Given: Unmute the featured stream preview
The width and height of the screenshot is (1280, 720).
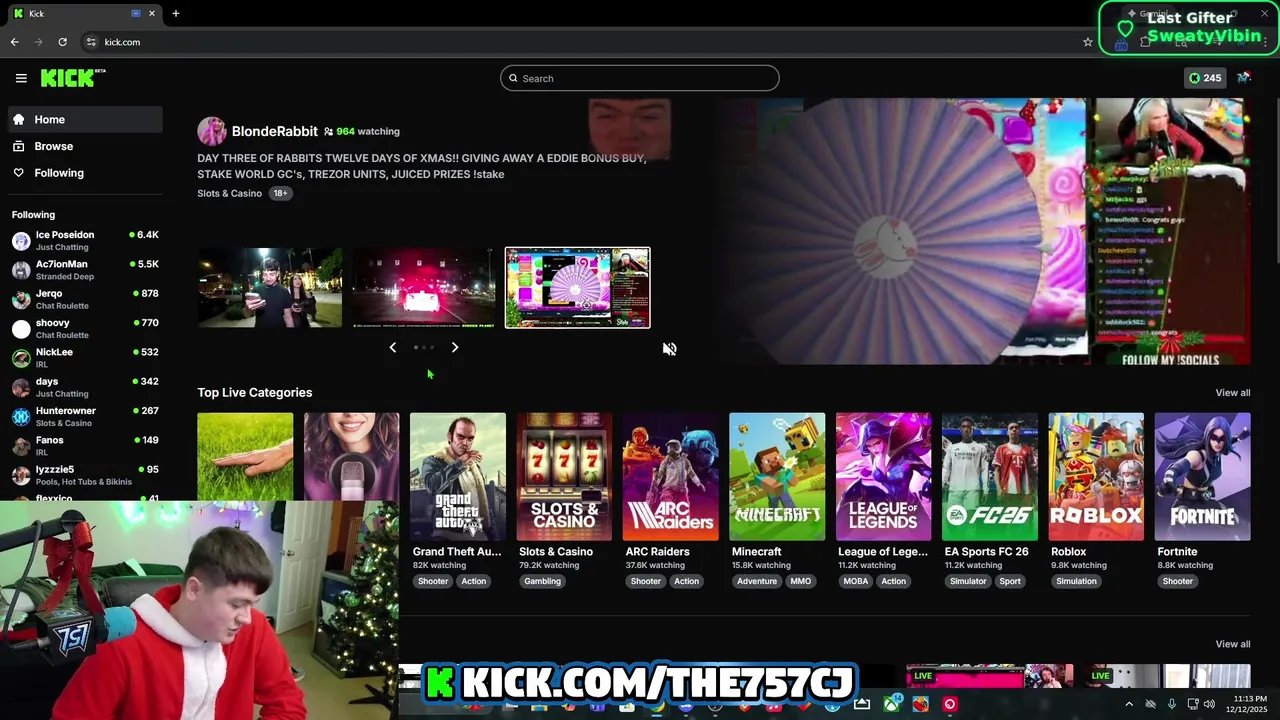Looking at the screenshot, I should click(x=670, y=349).
